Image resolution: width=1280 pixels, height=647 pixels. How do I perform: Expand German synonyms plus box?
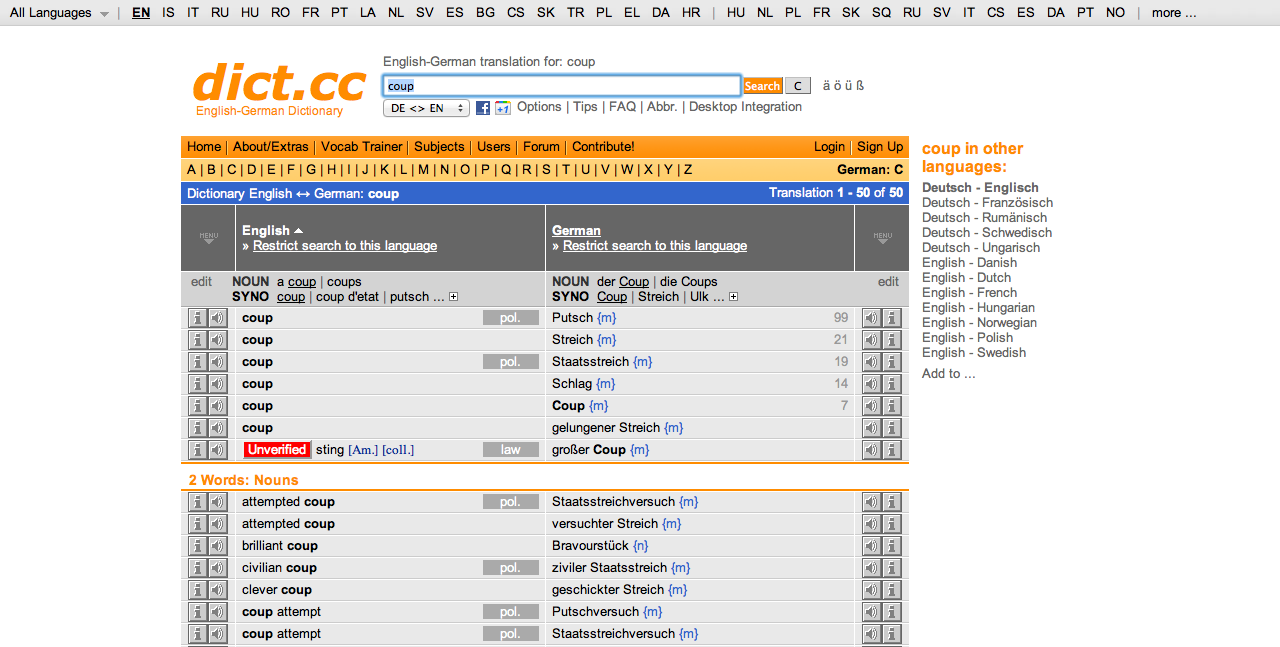734,297
